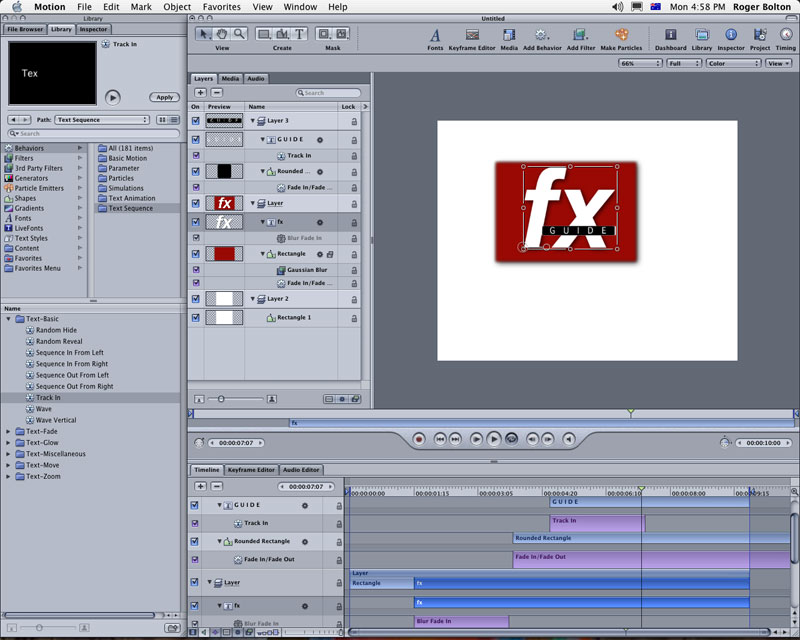Click the volume icon in menu bar

(617, 7)
